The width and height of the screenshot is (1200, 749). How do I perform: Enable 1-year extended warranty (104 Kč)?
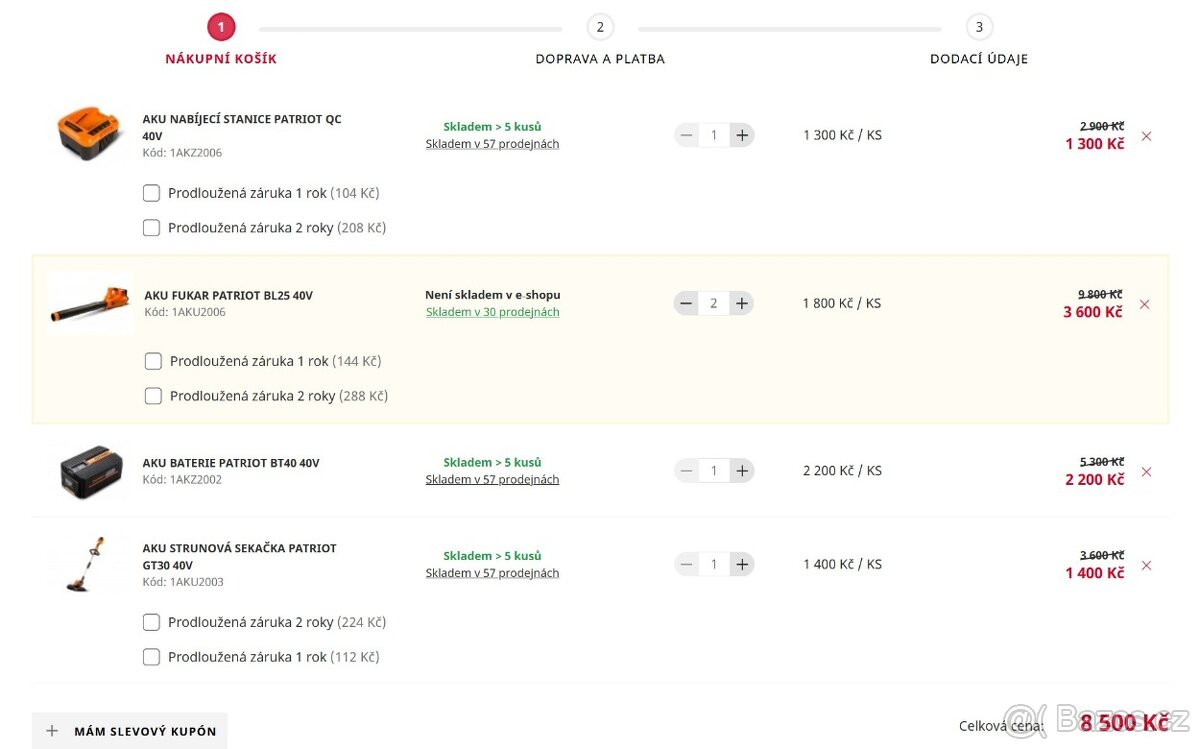coord(152,193)
